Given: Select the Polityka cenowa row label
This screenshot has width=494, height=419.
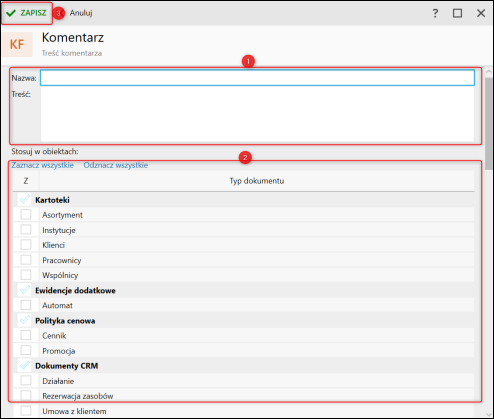Looking at the screenshot, I should tap(65, 321).
